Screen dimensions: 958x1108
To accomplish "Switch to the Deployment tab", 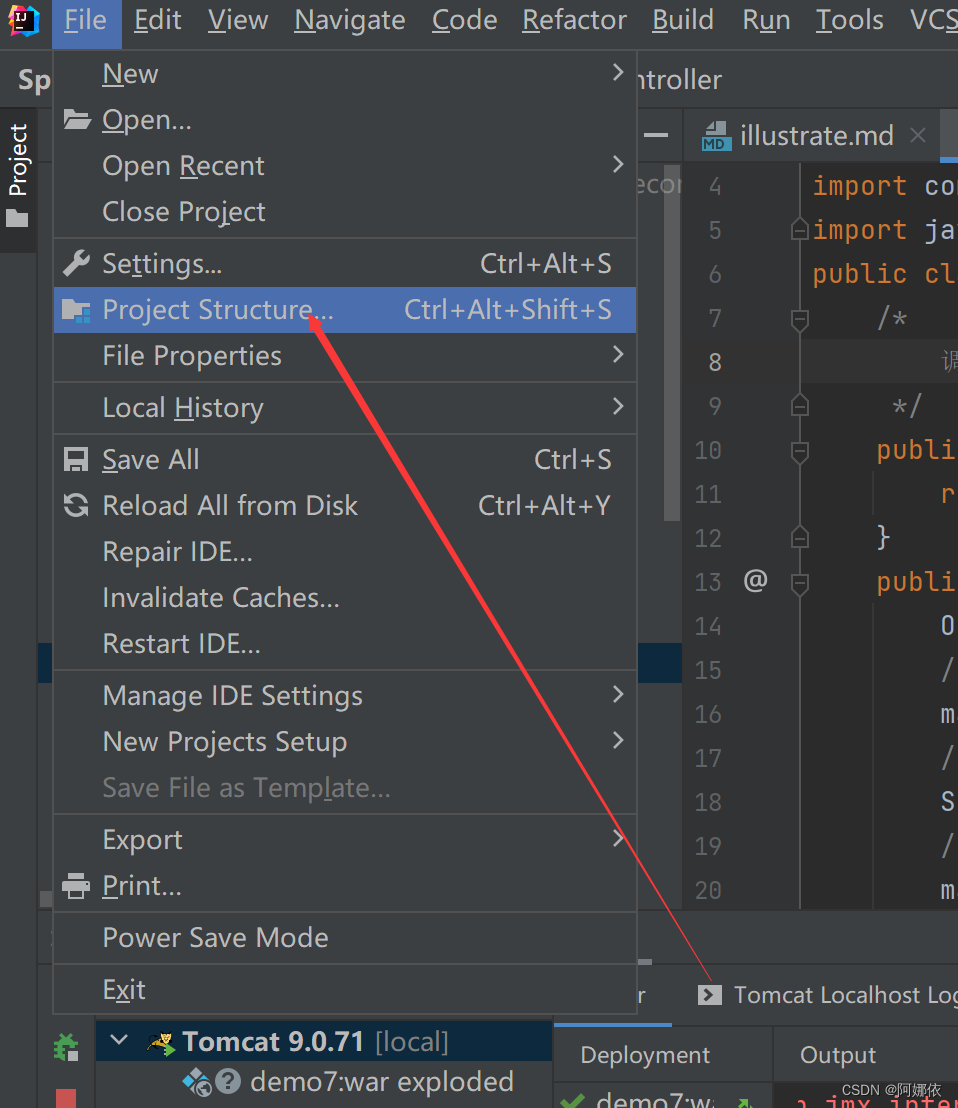I will click(x=645, y=1055).
